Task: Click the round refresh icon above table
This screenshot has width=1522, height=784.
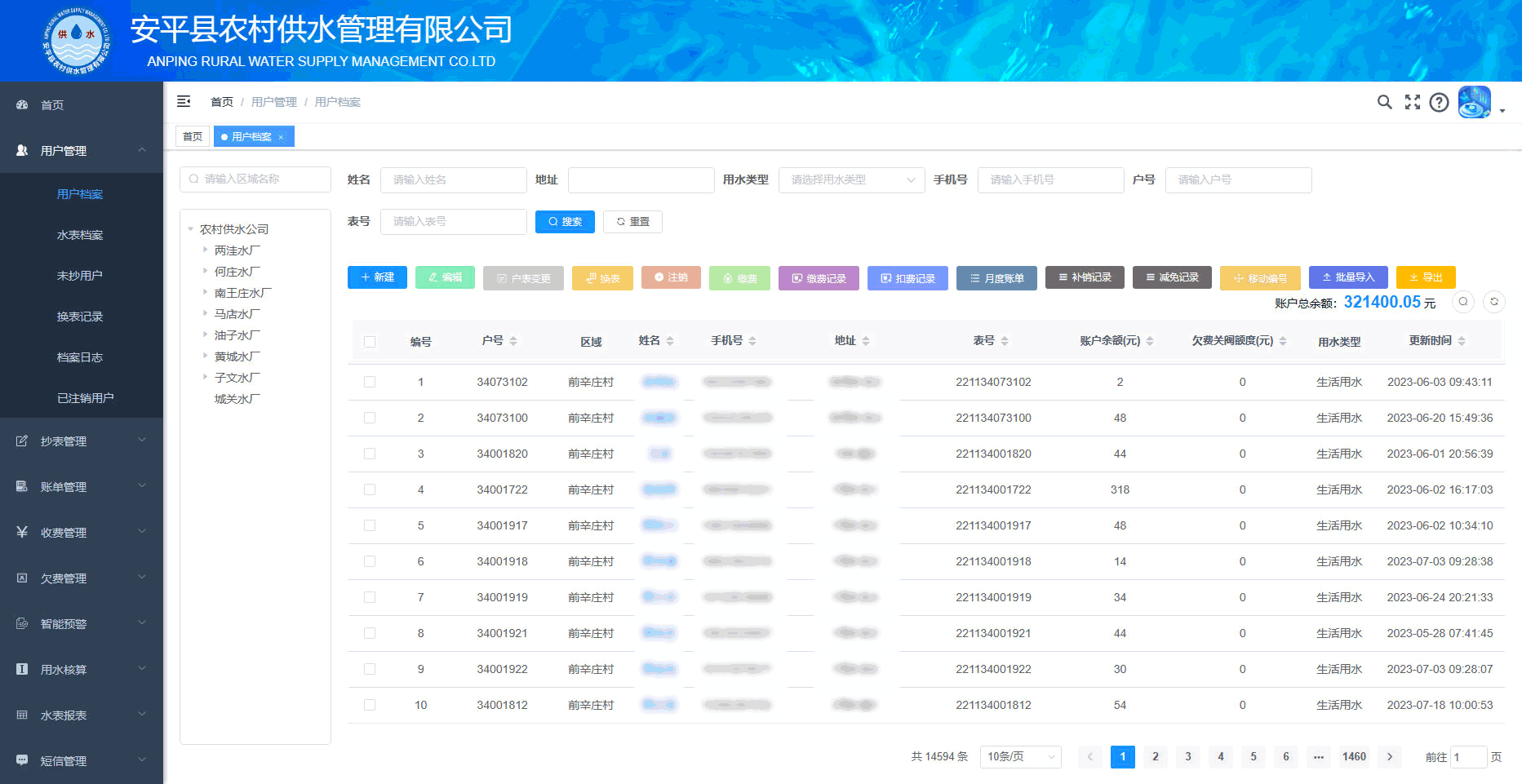Action: pos(1493,302)
